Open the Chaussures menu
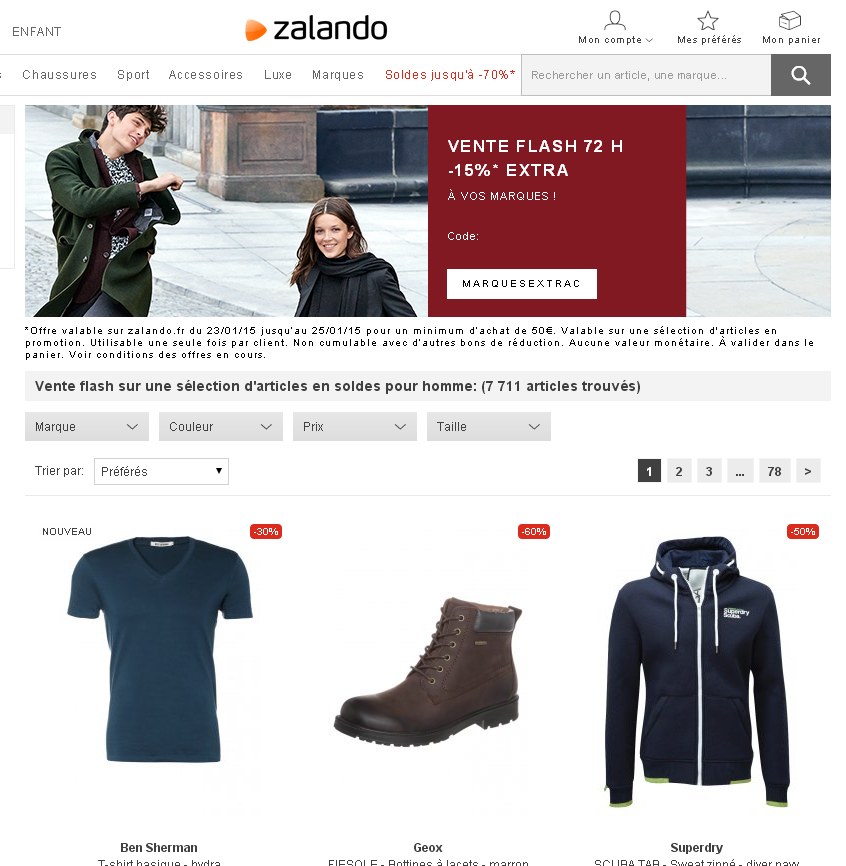Screen dimensions: 846x866 pos(60,75)
